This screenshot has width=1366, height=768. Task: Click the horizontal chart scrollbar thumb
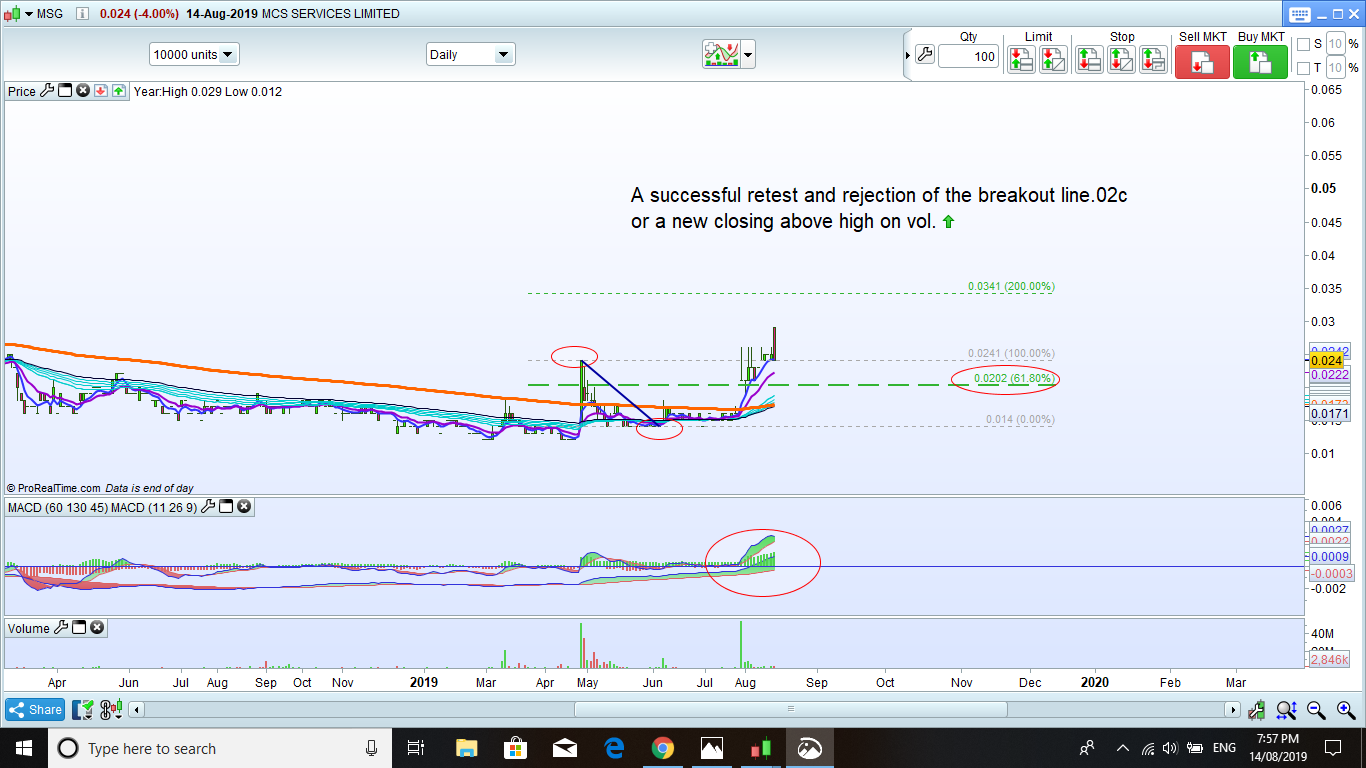pyautogui.click(x=790, y=710)
